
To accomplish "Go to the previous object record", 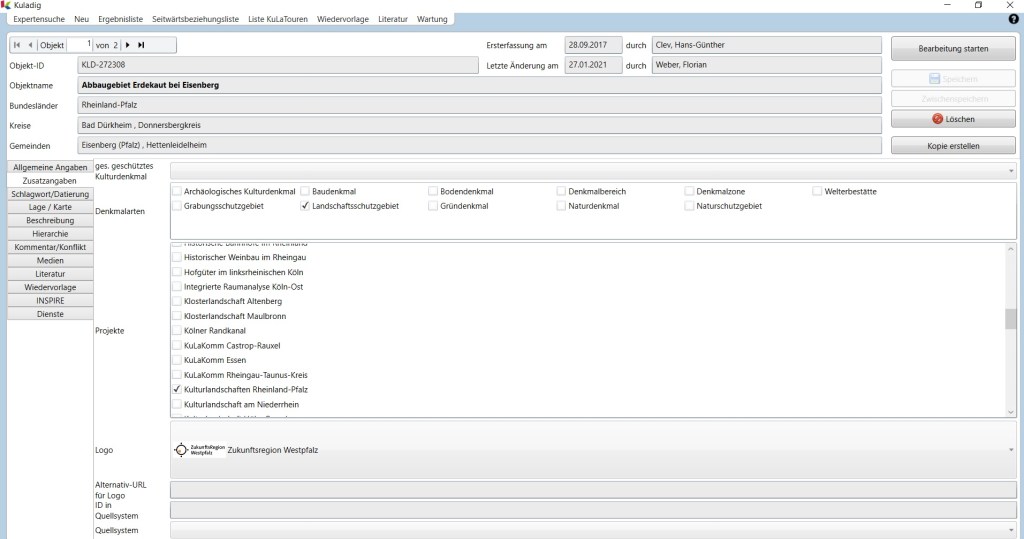I will (x=30, y=45).
